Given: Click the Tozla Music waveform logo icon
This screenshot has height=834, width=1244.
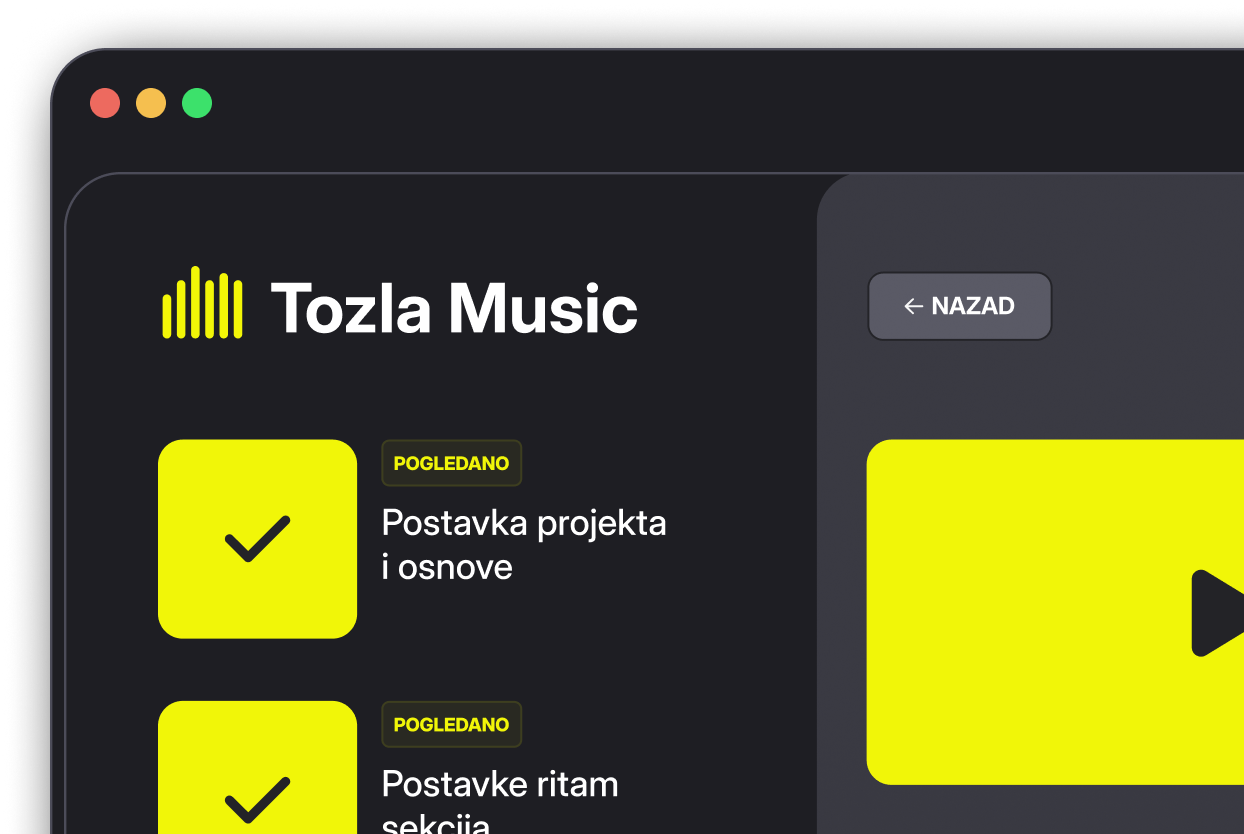Looking at the screenshot, I should click(x=202, y=303).
